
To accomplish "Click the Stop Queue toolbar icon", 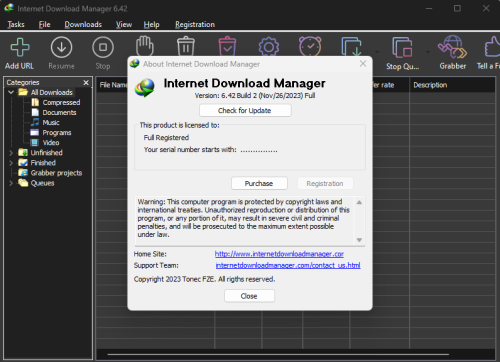I will click(402, 47).
